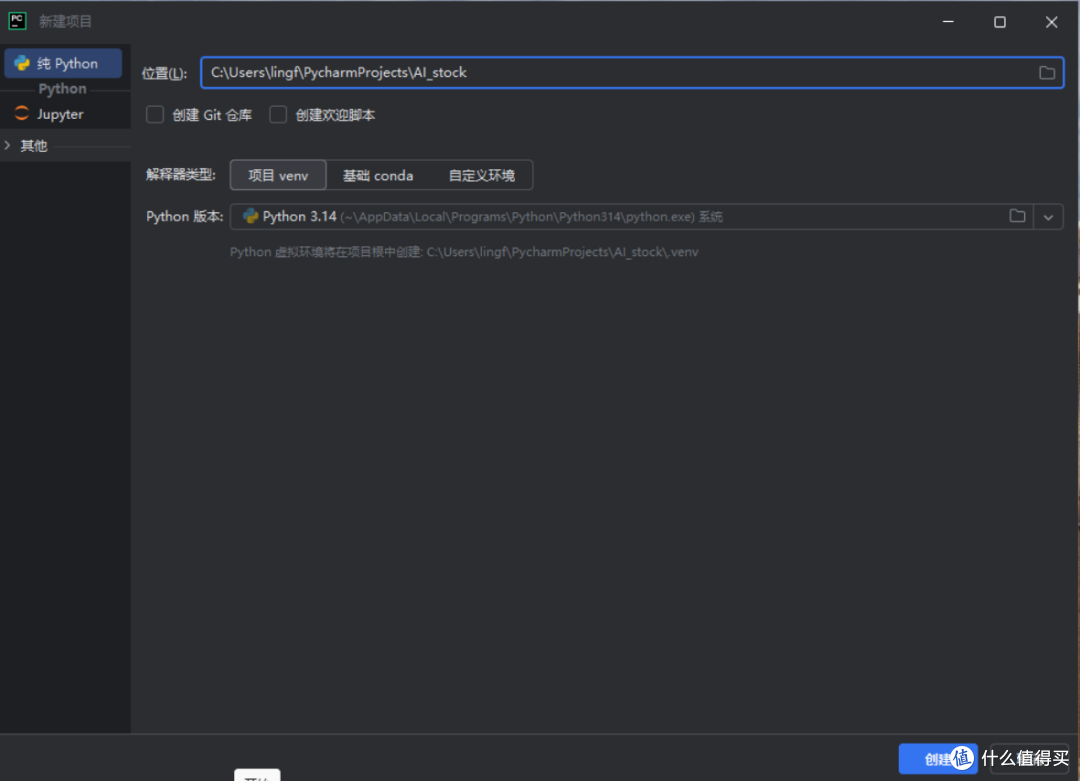Click the PyCharm logo in title bar
This screenshot has width=1080, height=781.
pos(17,21)
